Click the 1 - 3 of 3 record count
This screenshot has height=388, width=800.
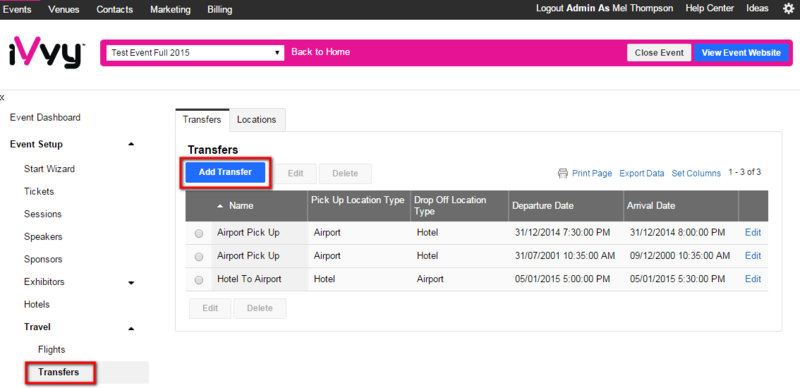coord(745,173)
